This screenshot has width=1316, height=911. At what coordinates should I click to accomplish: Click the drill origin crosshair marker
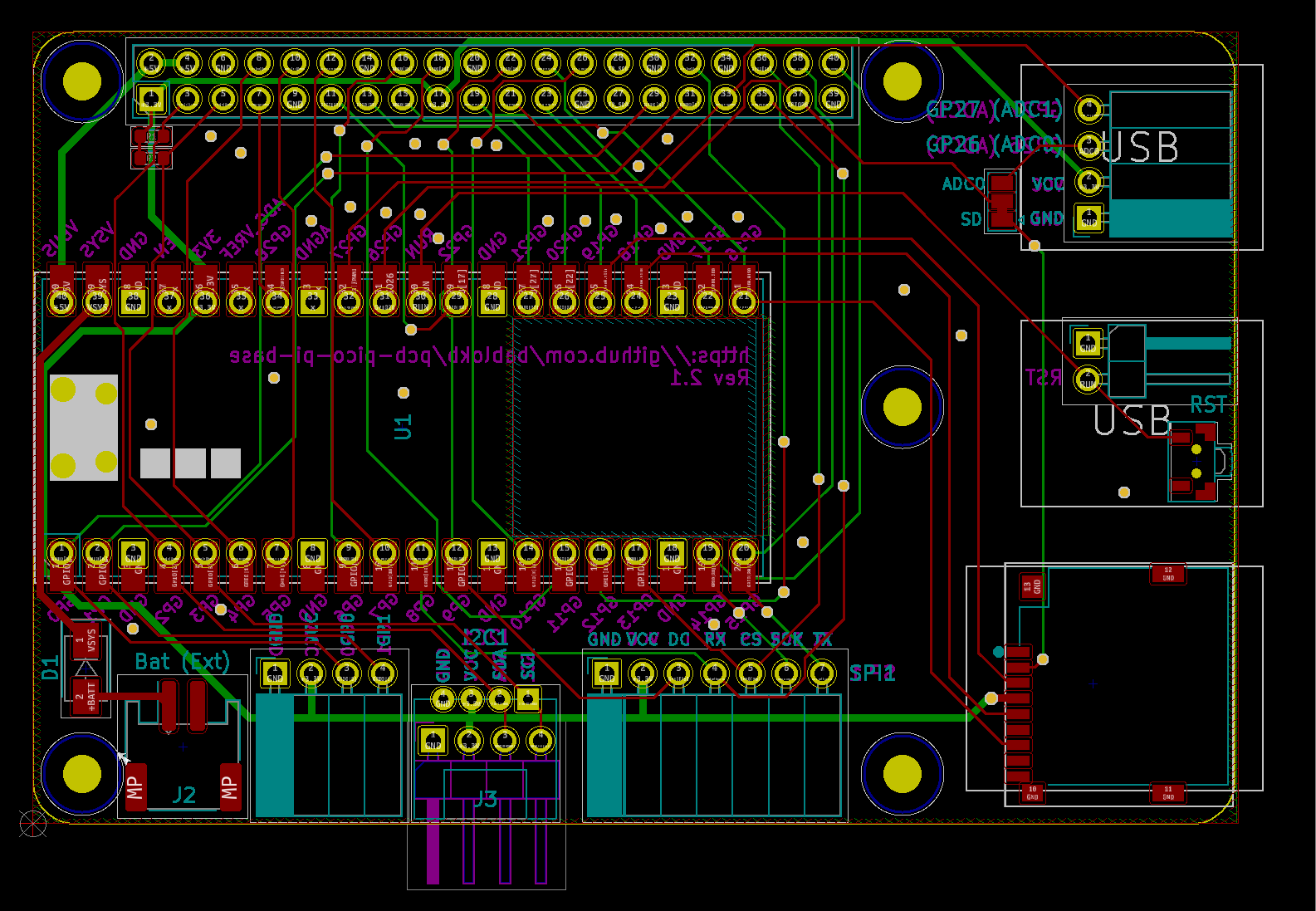tap(33, 824)
